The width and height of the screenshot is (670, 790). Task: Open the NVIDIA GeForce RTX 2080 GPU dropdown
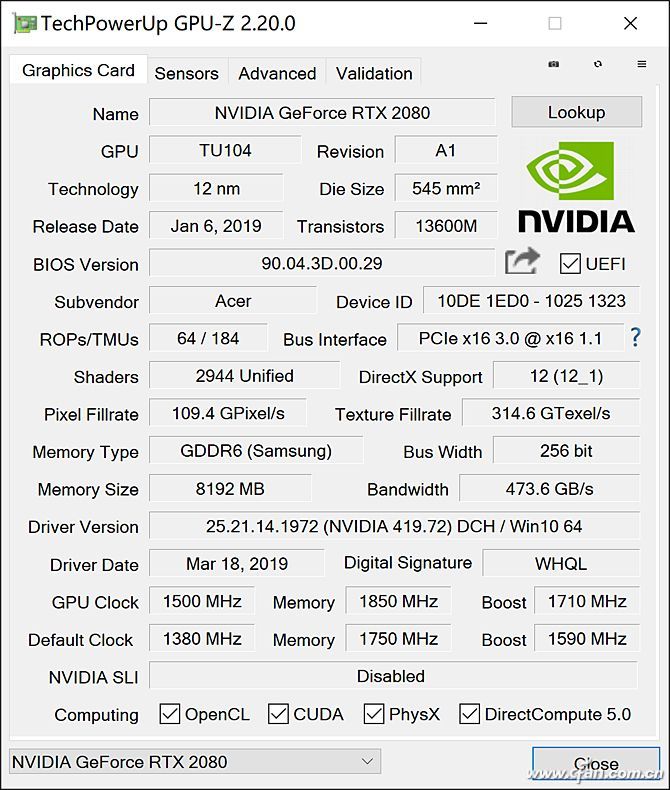click(195, 762)
